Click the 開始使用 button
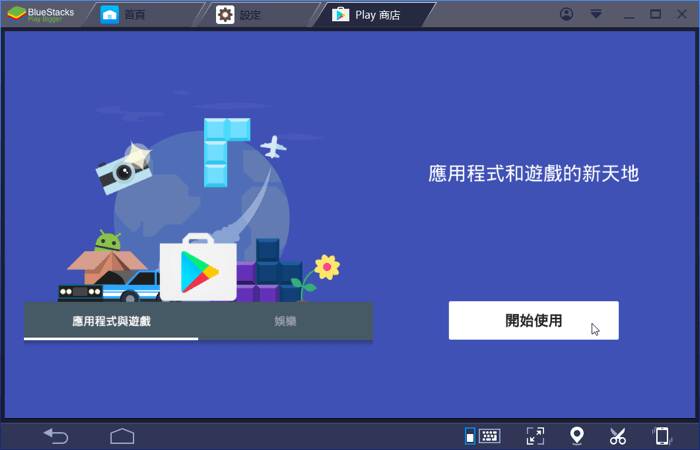 coord(533,320)
